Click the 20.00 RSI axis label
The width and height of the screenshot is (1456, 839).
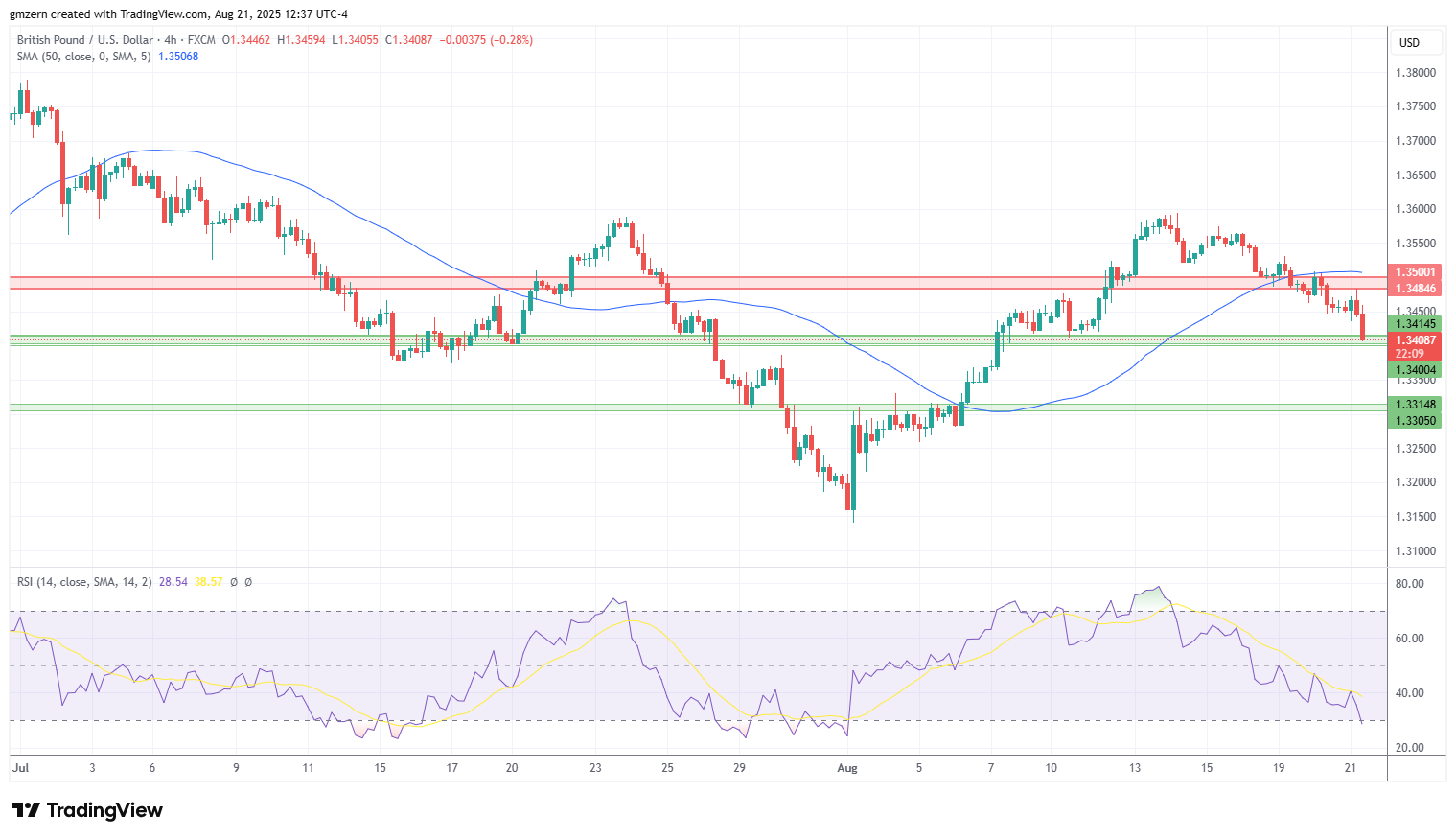[1410, 748]
